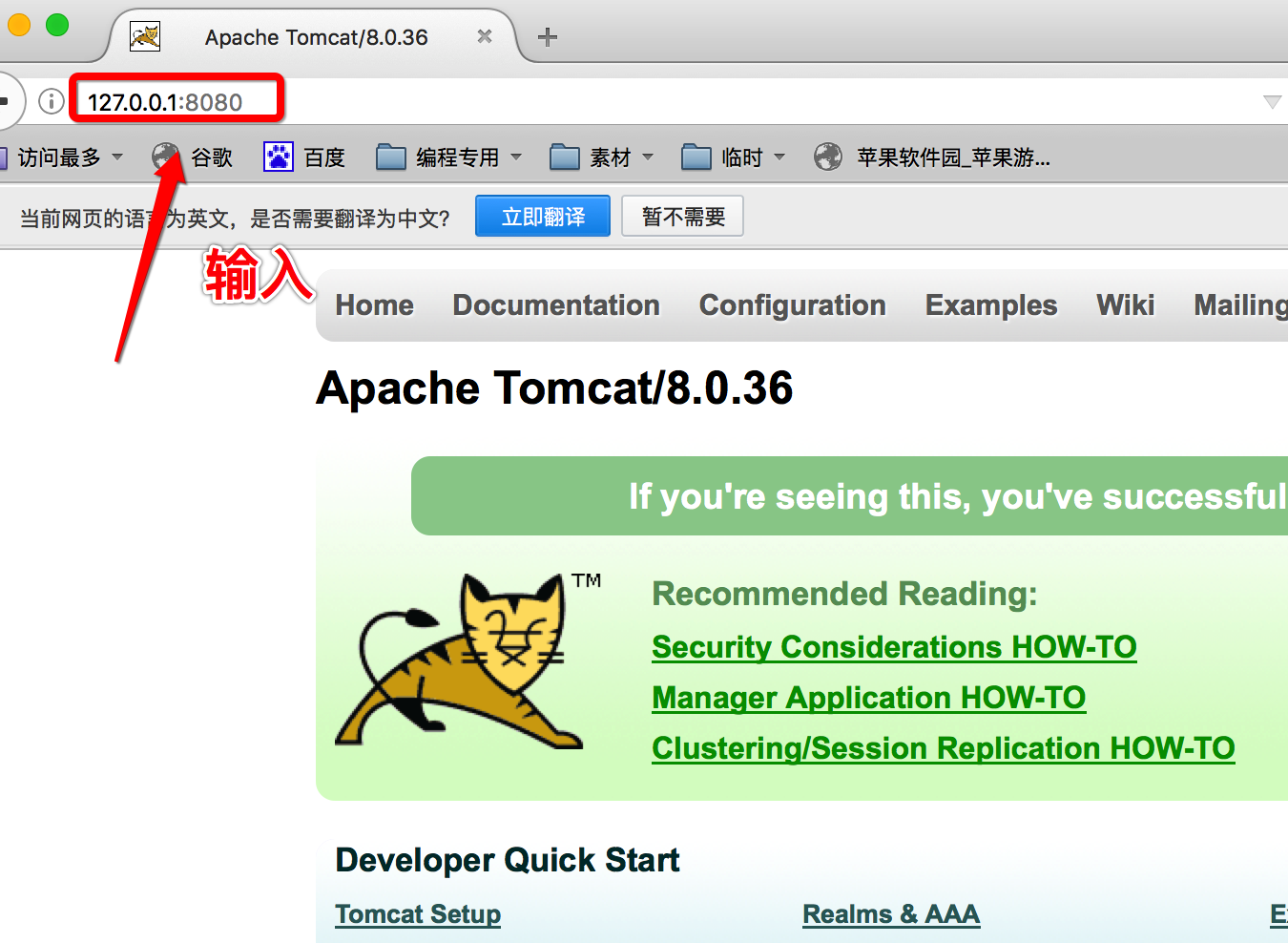
Task: Close the Apache Tomcat/8.0.36 tab
Action: [x=485, y=36]
